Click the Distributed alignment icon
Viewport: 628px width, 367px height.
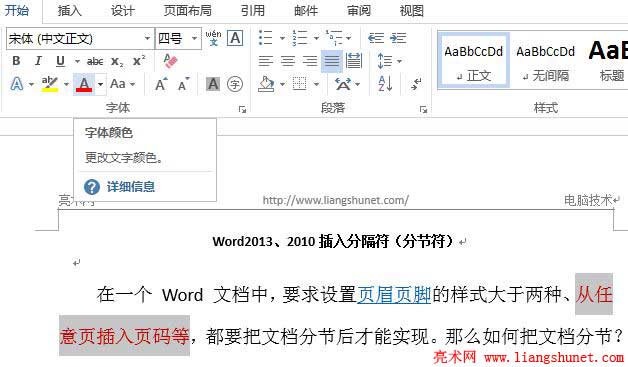(354, 61)
